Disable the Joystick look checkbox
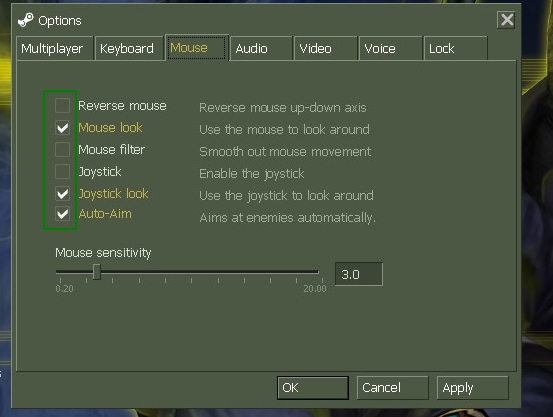 tap(62, 193)
